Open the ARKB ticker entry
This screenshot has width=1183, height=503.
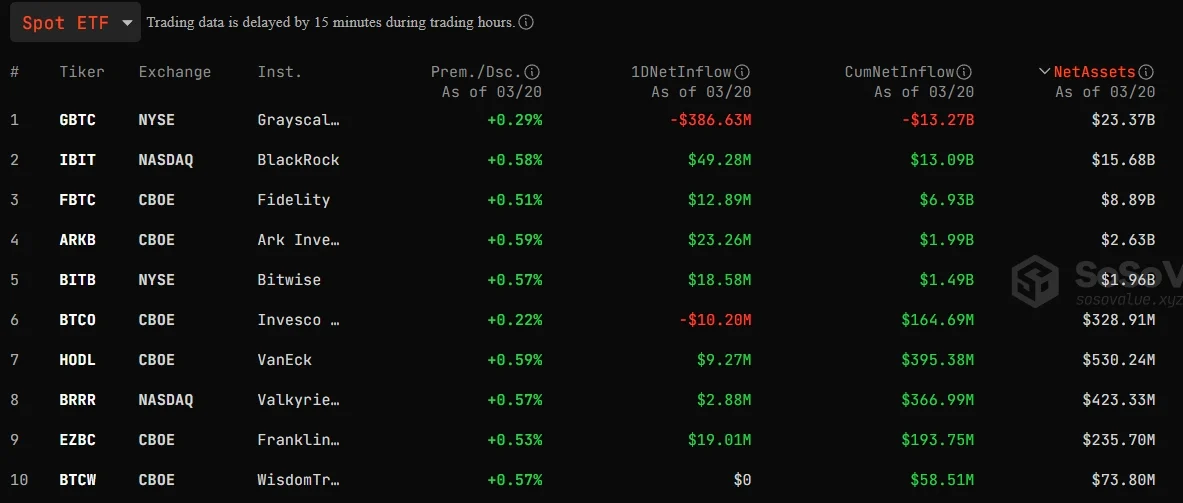(79, 240)
